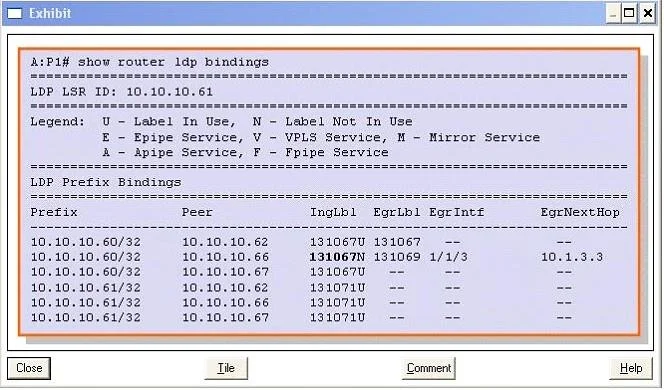Screen dimensions: 664x390
Task: Open the Comment button
Action: coord(429,368)
